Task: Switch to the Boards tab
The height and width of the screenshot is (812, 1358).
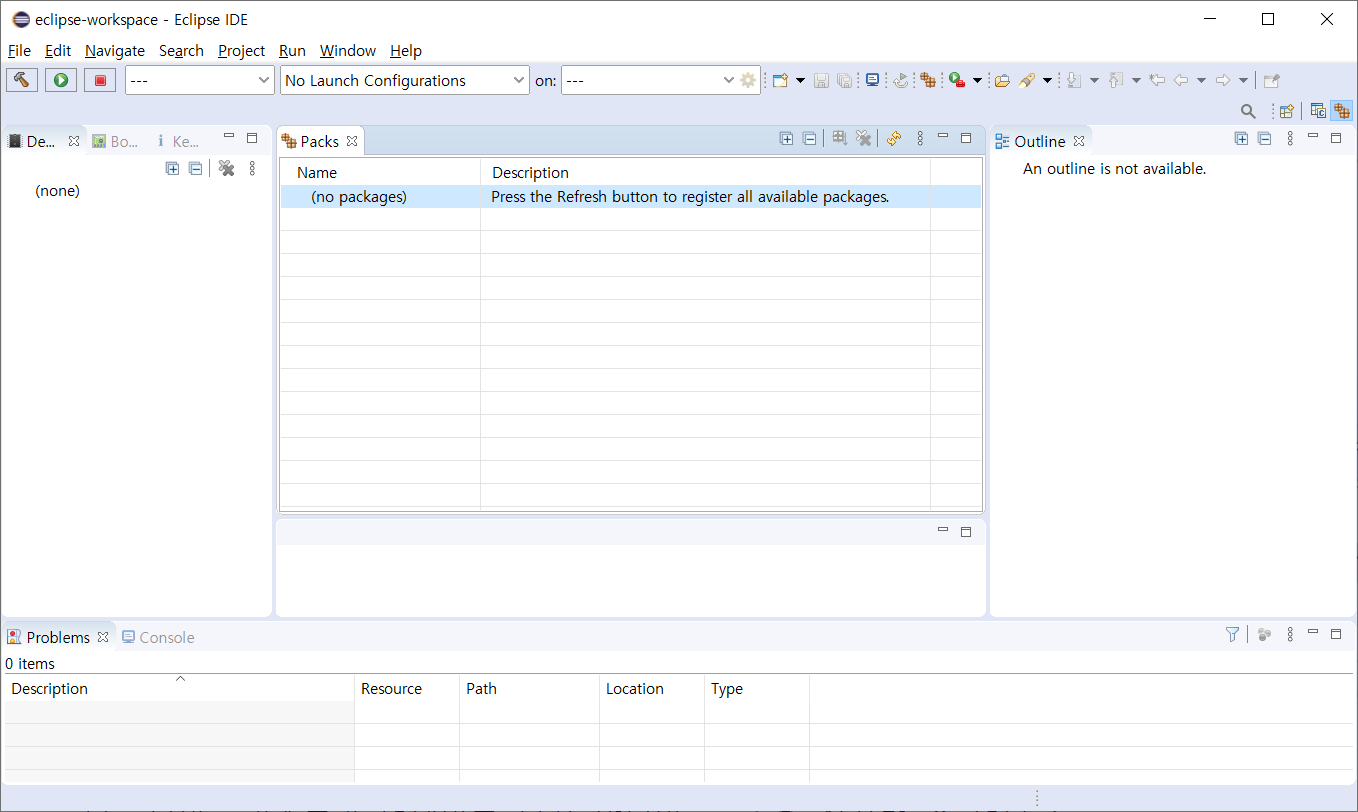Action: [115, 141]
